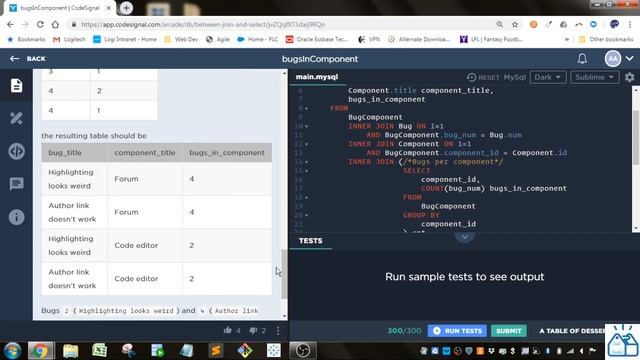Open the info icon in left sidebar
Image resolution: width=640 pixels, height=360 pixels.
[x=16, y=217]
